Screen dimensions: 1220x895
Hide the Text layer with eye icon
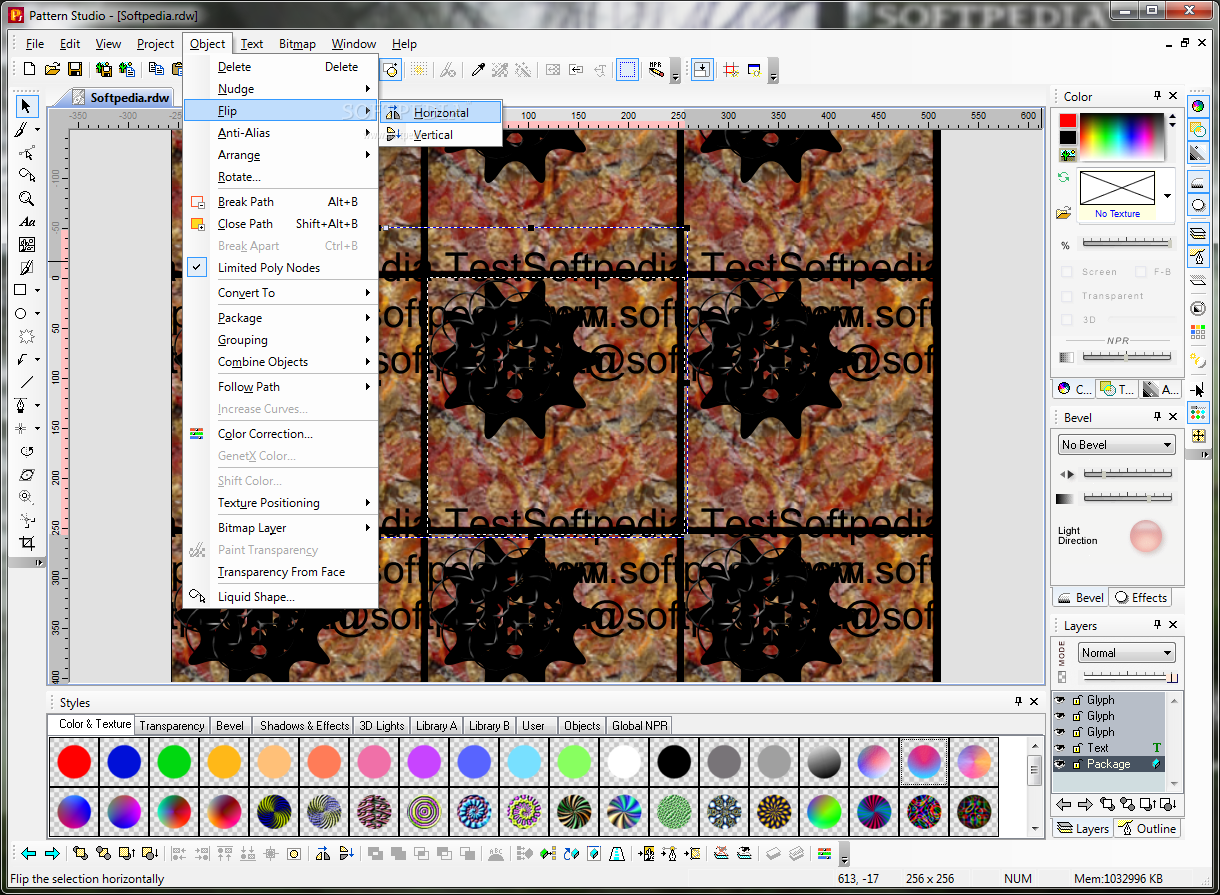1061,748
